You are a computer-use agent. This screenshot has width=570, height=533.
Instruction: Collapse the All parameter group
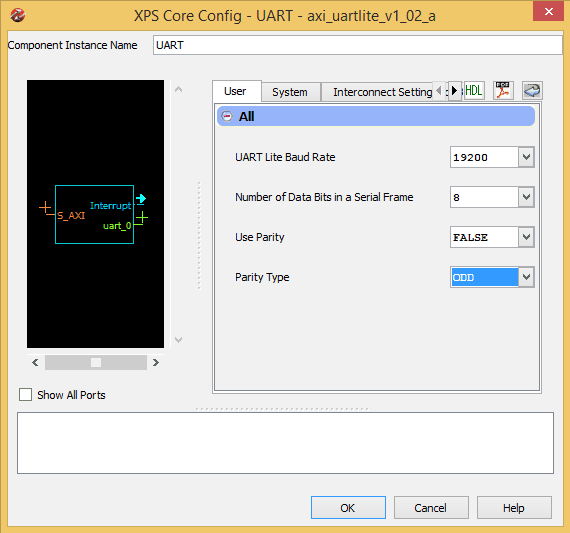click(x=227, y=116)
